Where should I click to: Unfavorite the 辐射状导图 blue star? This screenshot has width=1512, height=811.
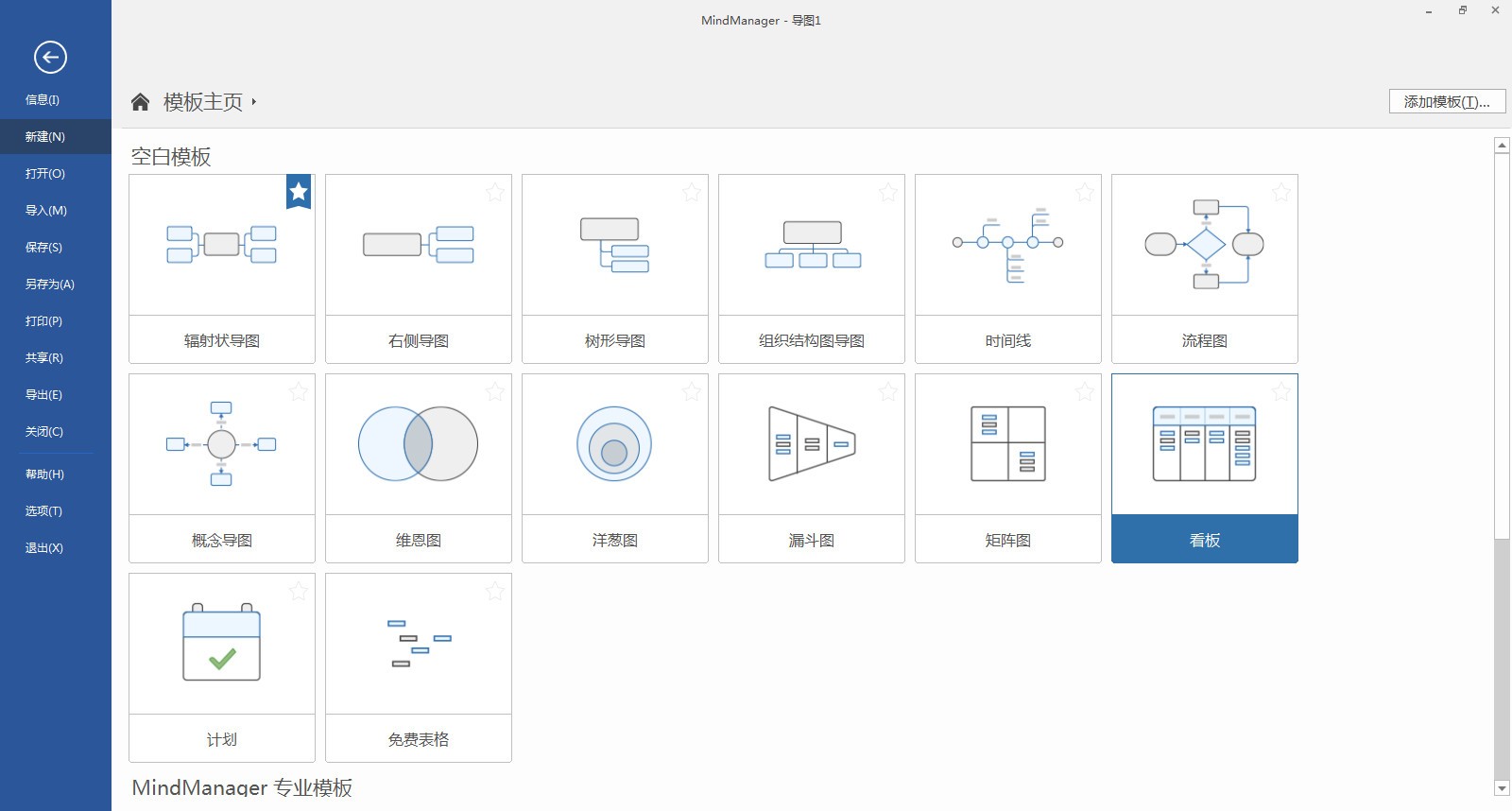click(299, 192)
